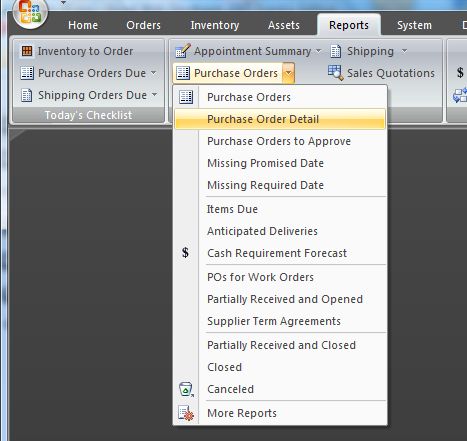The width and height of the screenshot is (467, 441).
Task: Choose Cash Requirement Forecast menu item
Action: click(280, 253)
